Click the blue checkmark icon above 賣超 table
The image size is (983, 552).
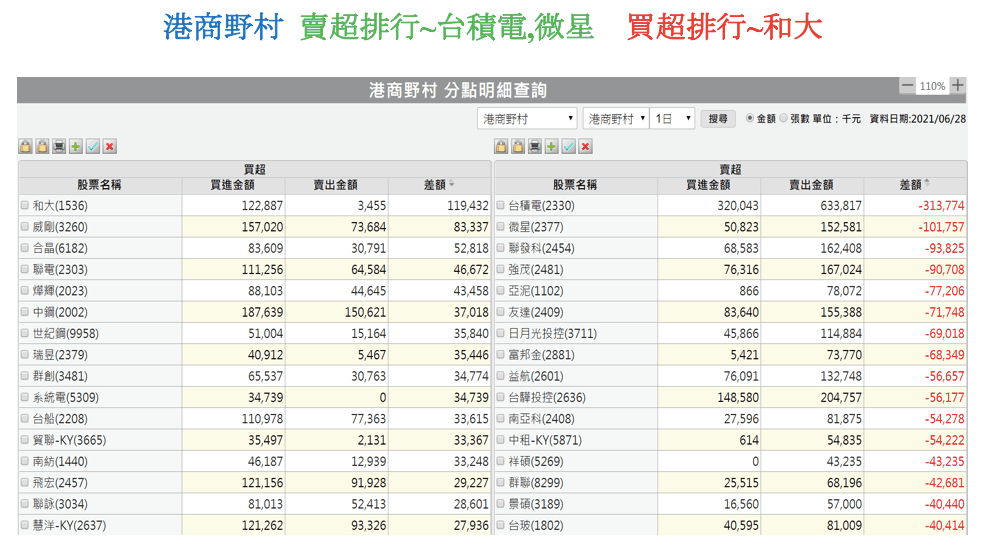(x=568, y=147)
